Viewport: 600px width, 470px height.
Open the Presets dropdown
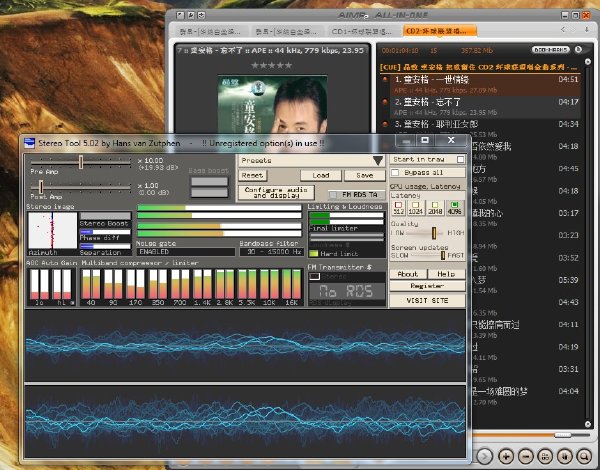[x=311, y=160]
